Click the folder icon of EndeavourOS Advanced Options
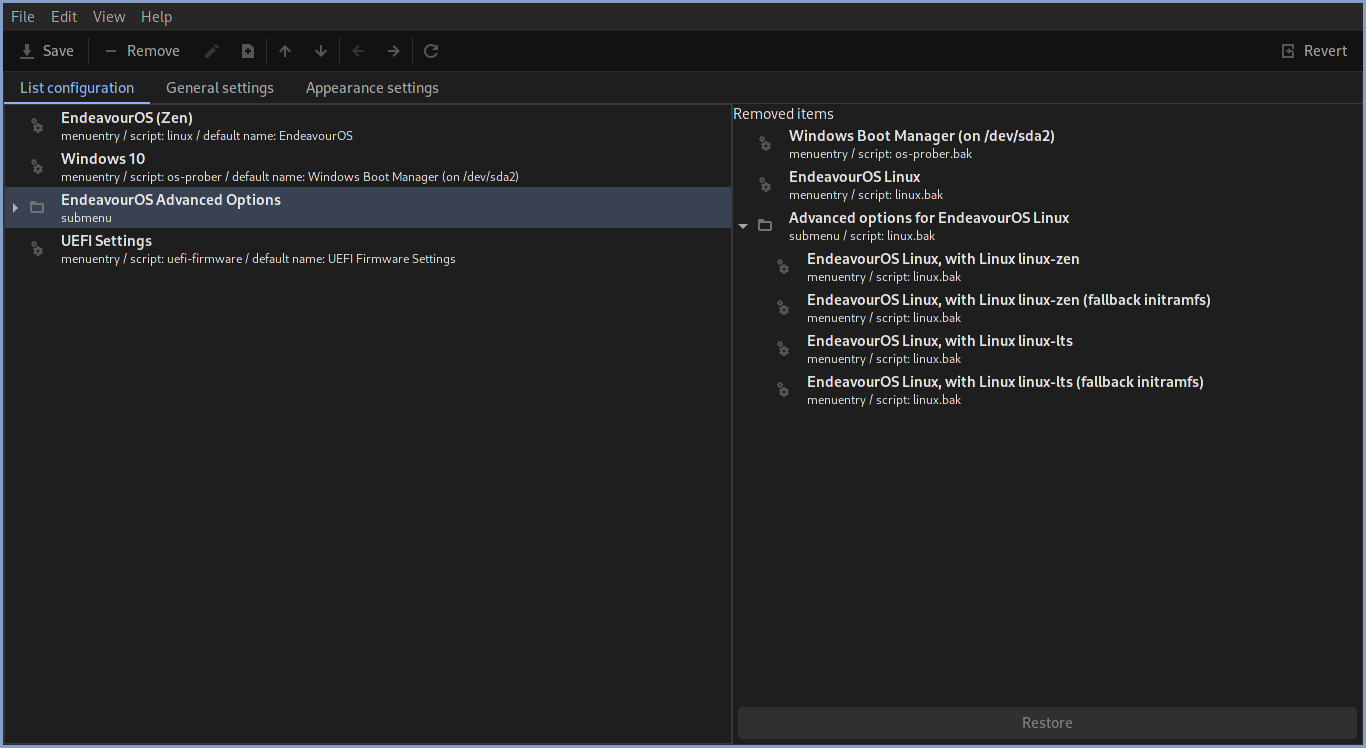 [x=37, y=208]
